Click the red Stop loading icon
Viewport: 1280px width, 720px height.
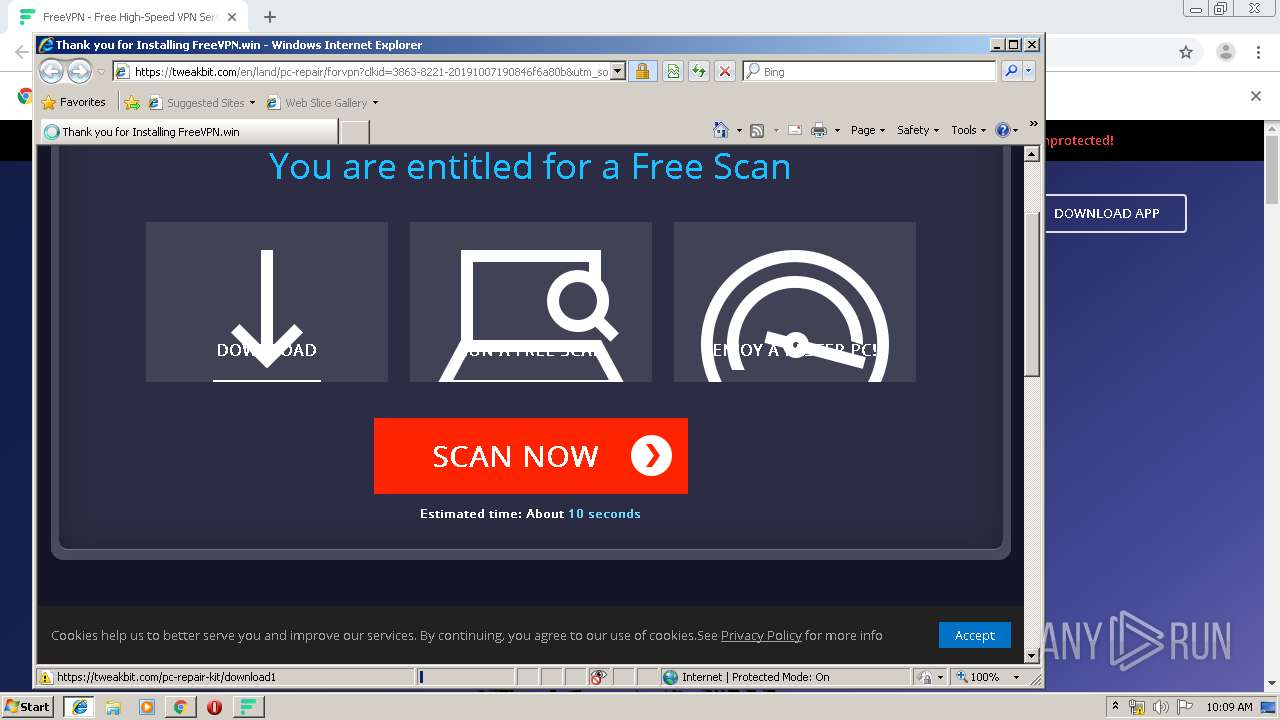pyautogui.click(x=725, y=71)
